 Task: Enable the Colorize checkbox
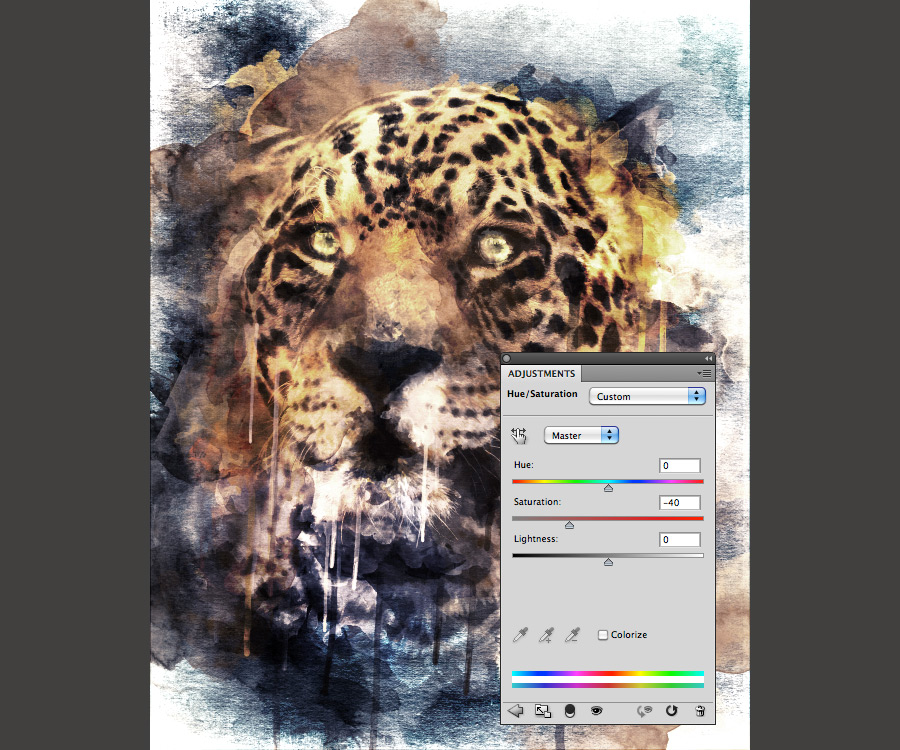603,634
